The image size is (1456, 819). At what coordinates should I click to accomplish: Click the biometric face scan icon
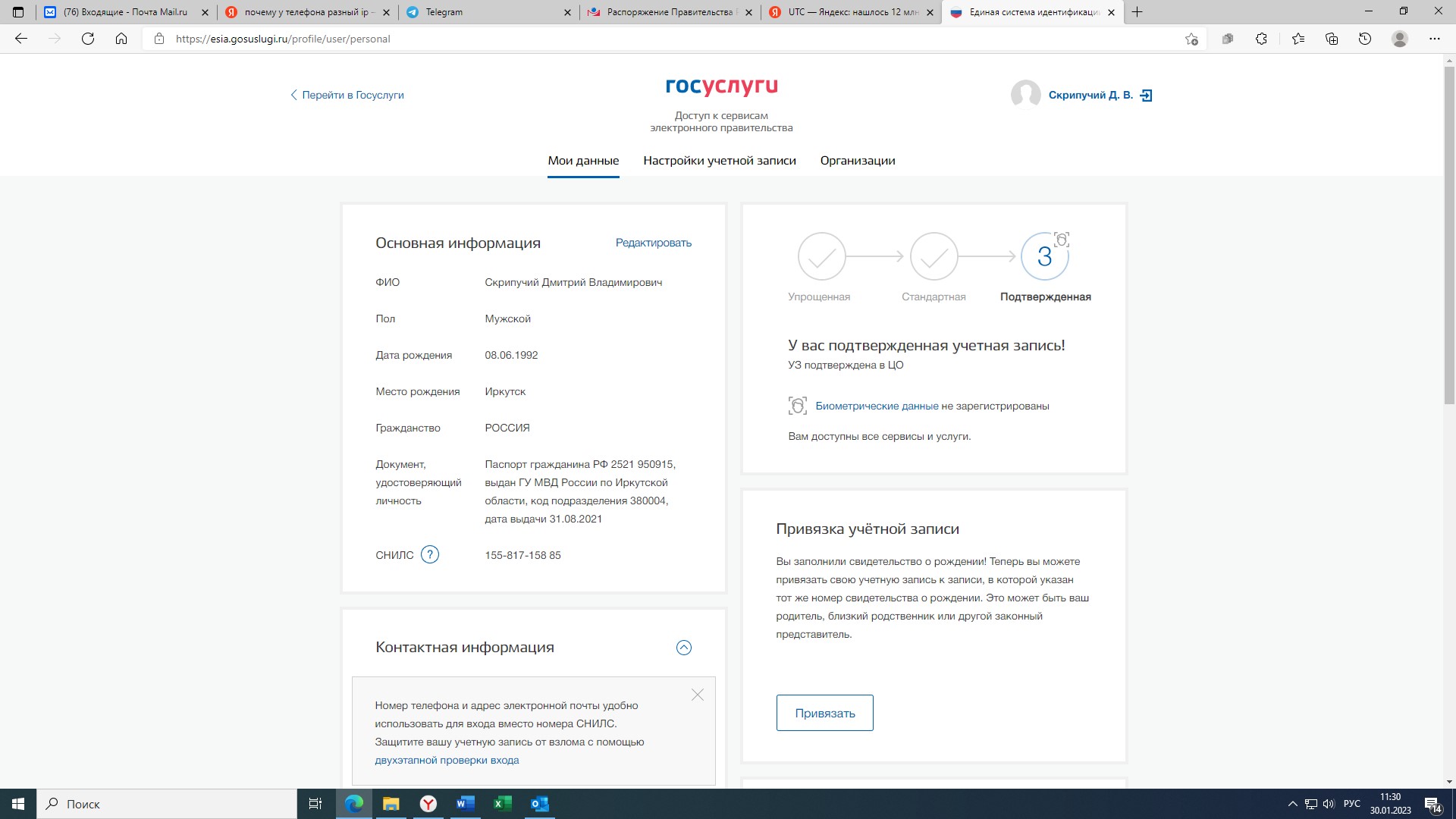point(797,406)
